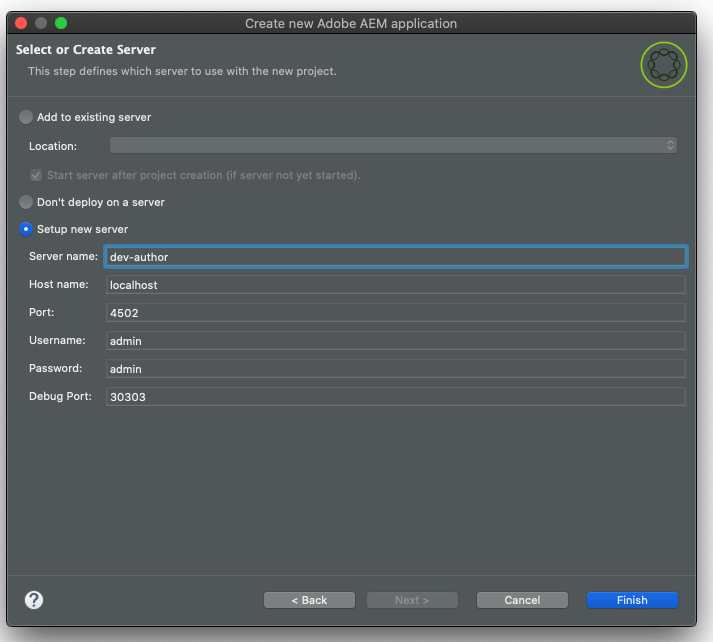713x642 pixels.
Task: Select Add to existing server option
Action: (x=26, y=117)
